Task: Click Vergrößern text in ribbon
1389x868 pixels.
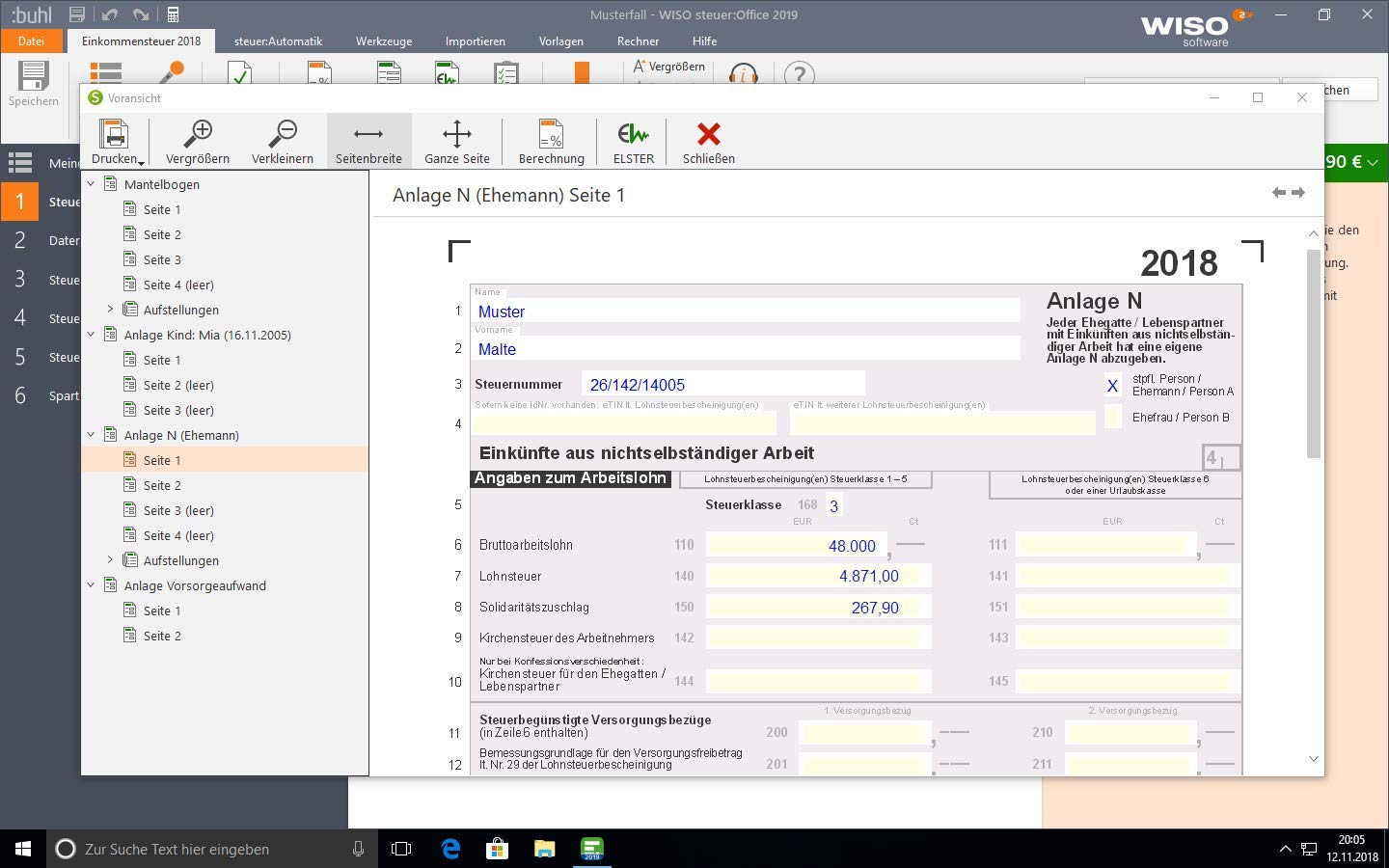Action: [676, 67]
